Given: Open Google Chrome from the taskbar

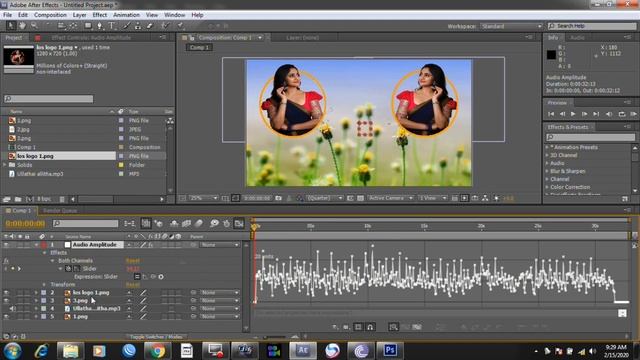Looking at the screenshot, I should (x=158, y=351).
